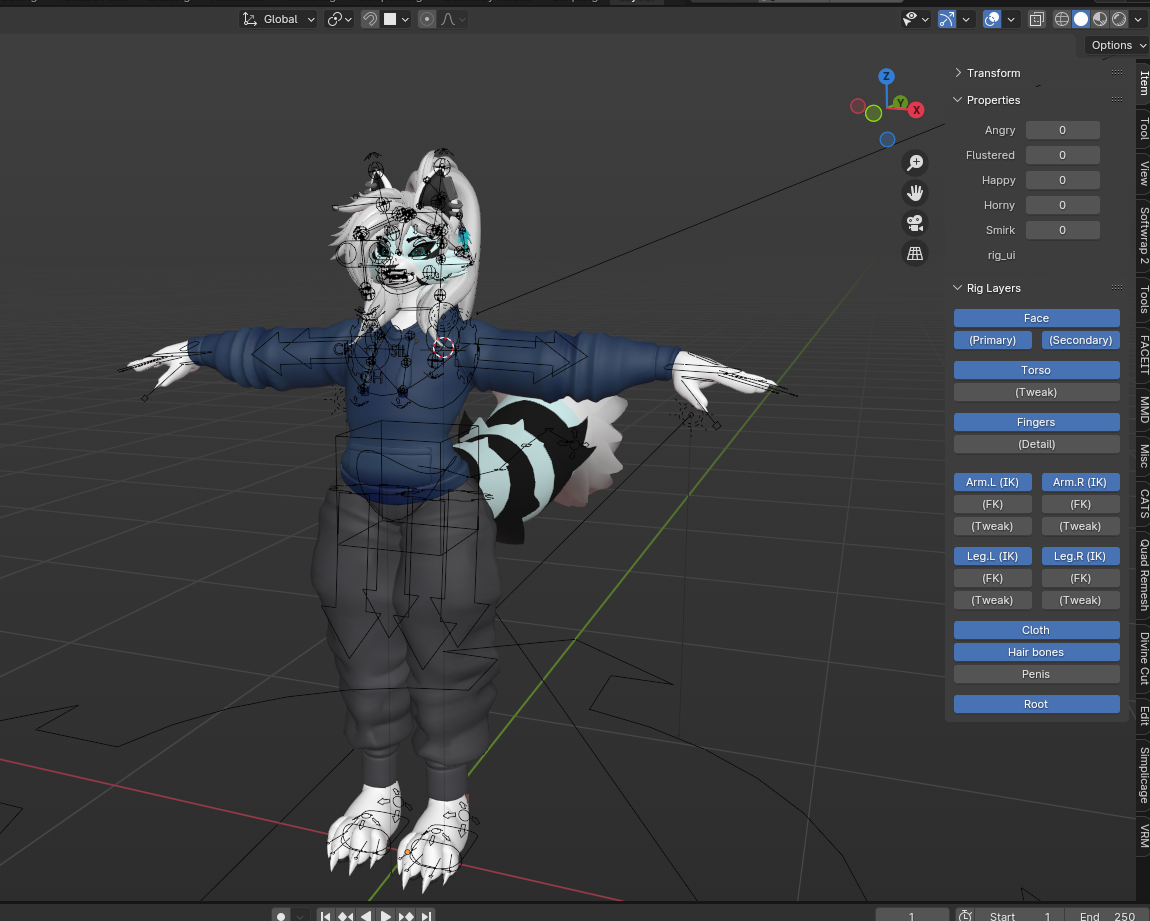Toggle viewport overlays button
This screenshot has width=1150, height=921.
pos(992,19)
